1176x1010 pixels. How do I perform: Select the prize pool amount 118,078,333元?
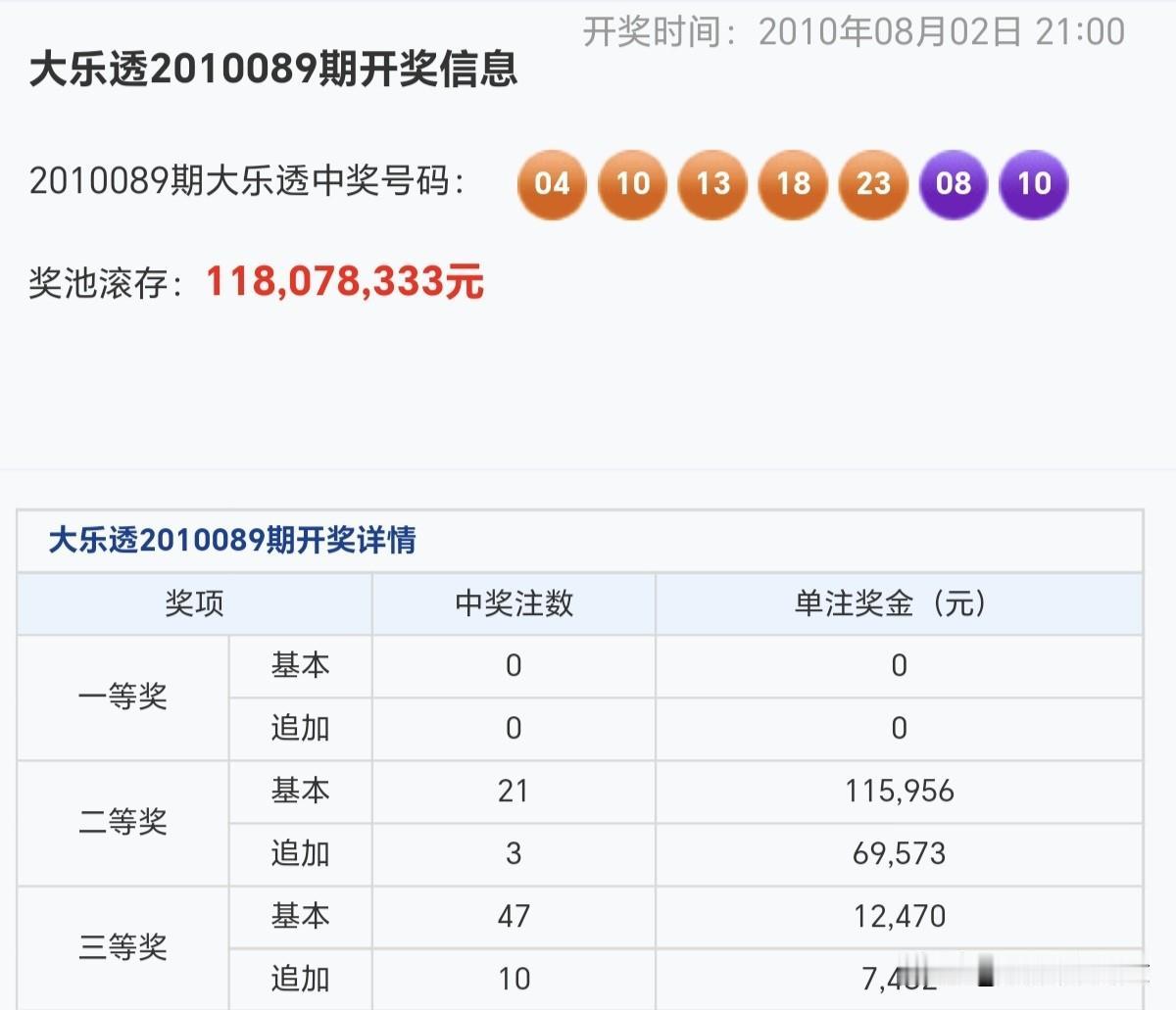point(343,283)
